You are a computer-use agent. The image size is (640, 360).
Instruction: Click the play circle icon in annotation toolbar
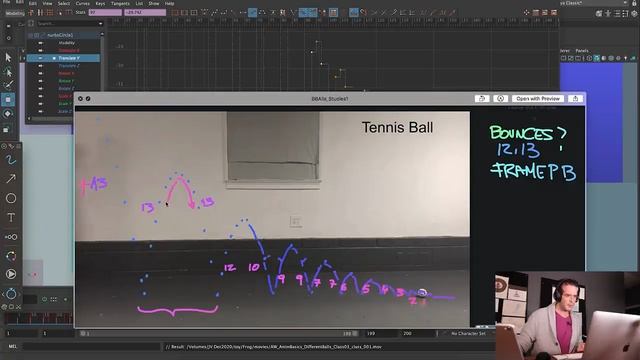(x=11, y=274)
